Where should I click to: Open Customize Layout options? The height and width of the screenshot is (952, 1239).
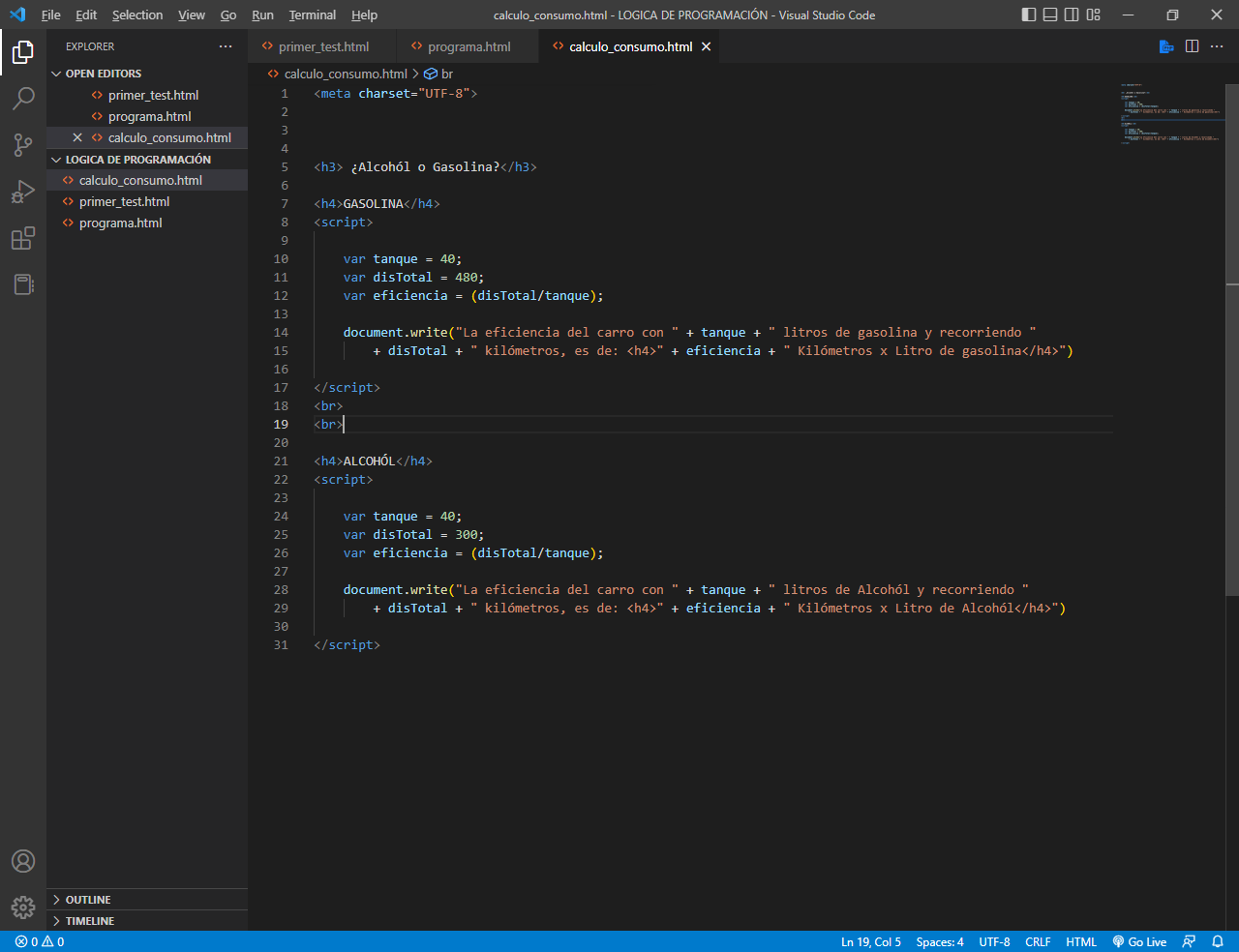point(1094,15)
